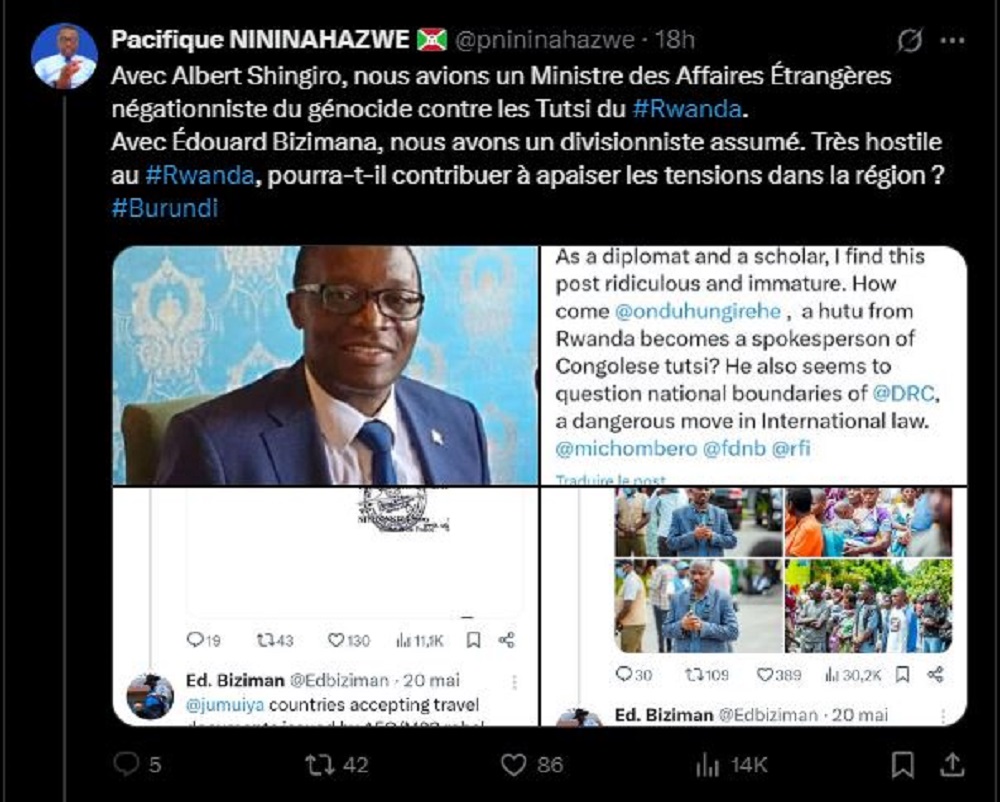Image resolution: width=1000 pixels, height=802 pixels.
Task: Open the first #Rwanda hashtag after Tutsi du
Action: click(x=687, y=109)
